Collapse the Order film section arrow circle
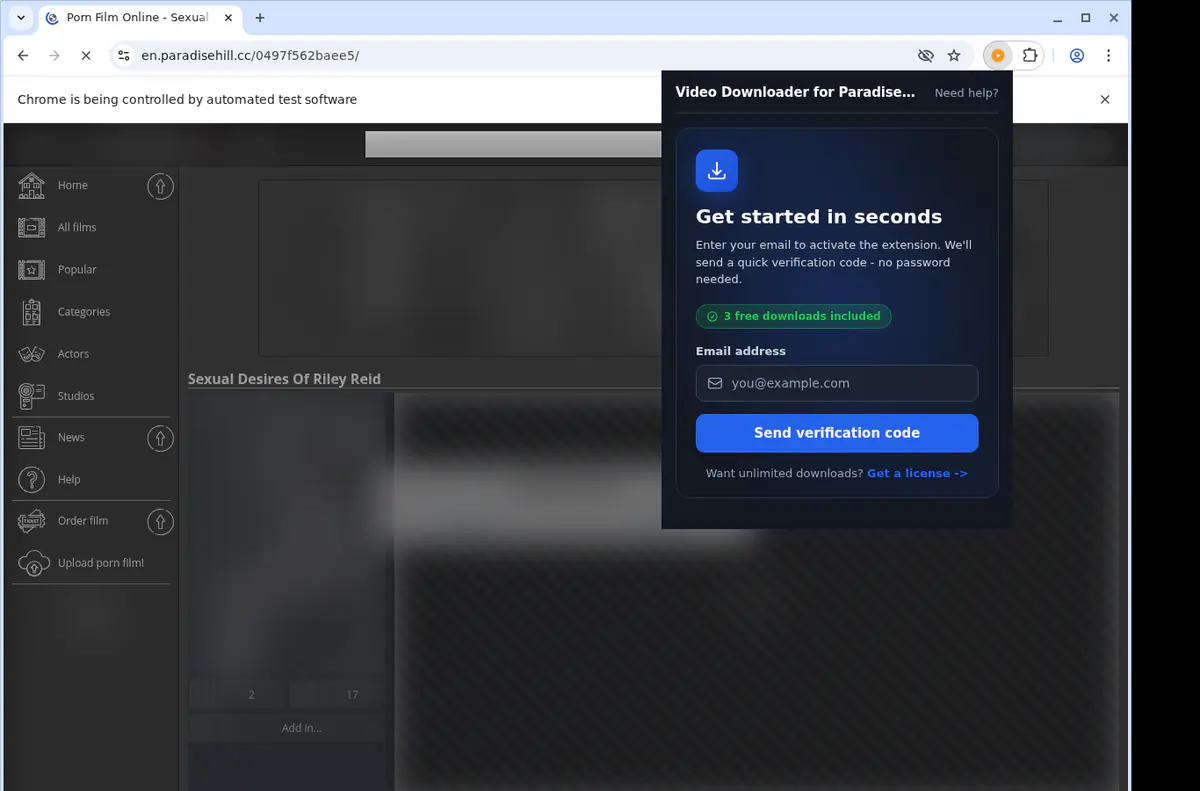Viewport: 1200px width, 791px height. coord(160,521)
